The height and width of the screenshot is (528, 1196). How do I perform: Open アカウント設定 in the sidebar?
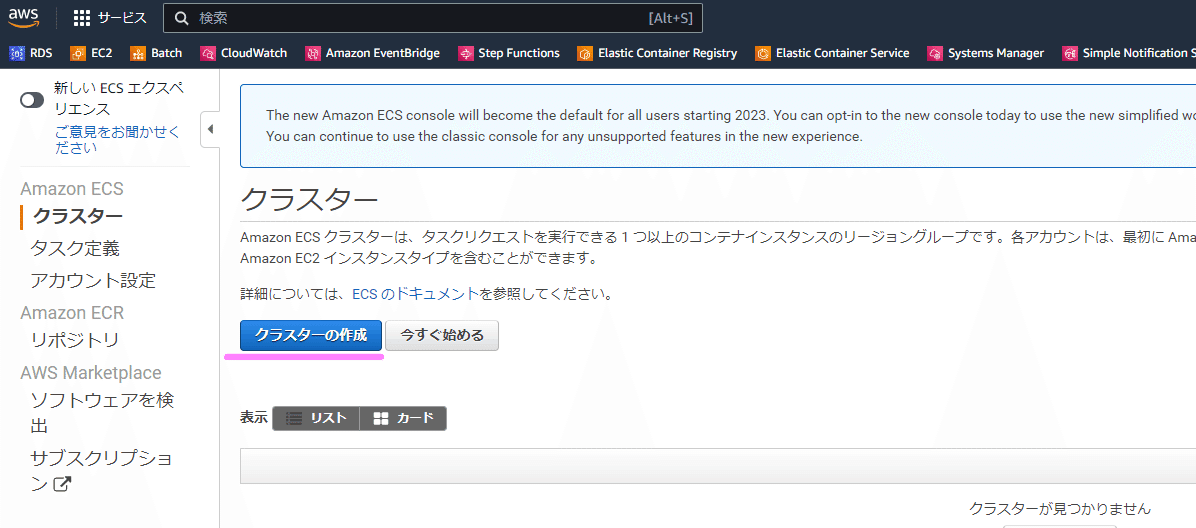click(93, 281)
